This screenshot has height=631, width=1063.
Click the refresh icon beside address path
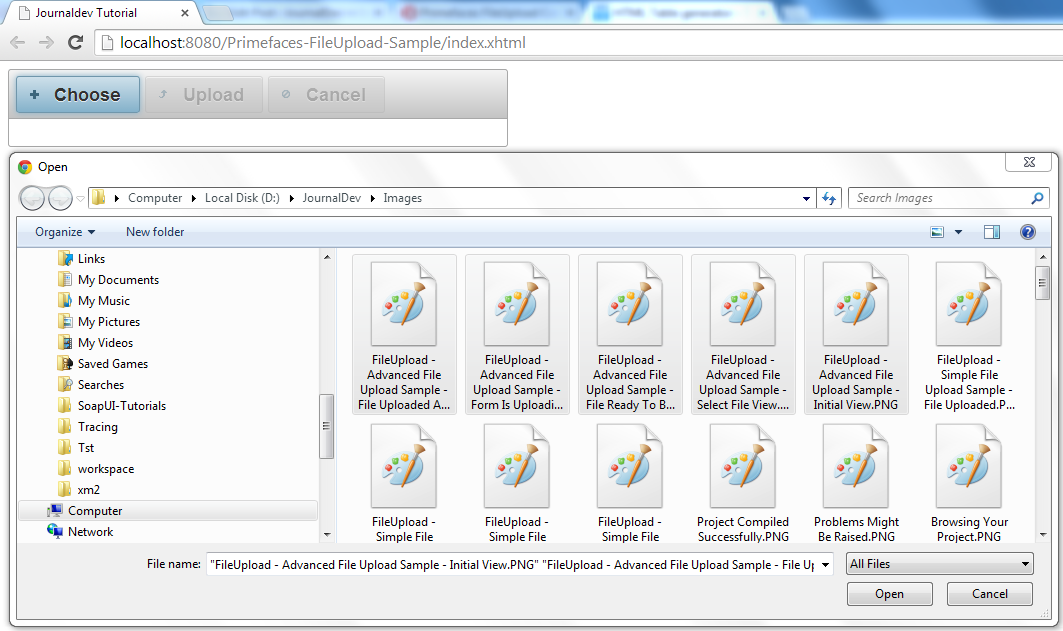[x=828, y=198]
